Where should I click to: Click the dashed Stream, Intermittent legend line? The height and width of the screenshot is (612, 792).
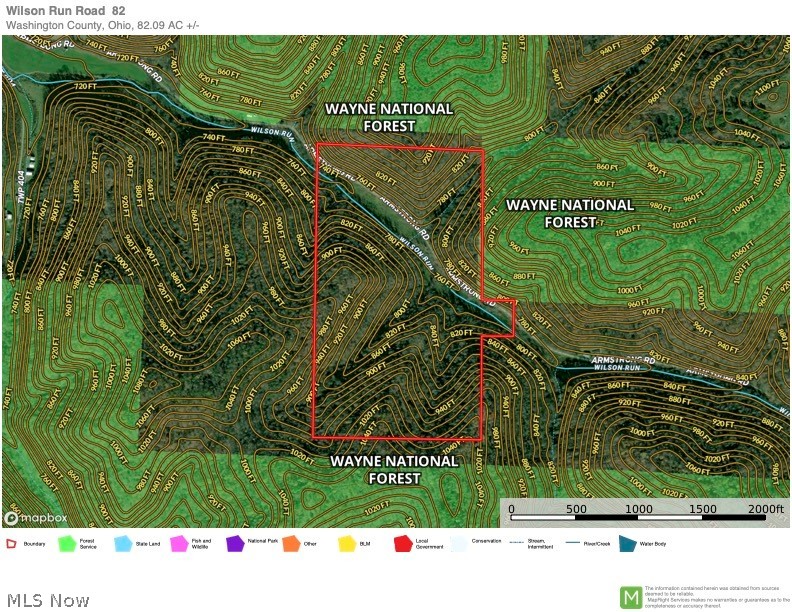(x=516, y=543)
